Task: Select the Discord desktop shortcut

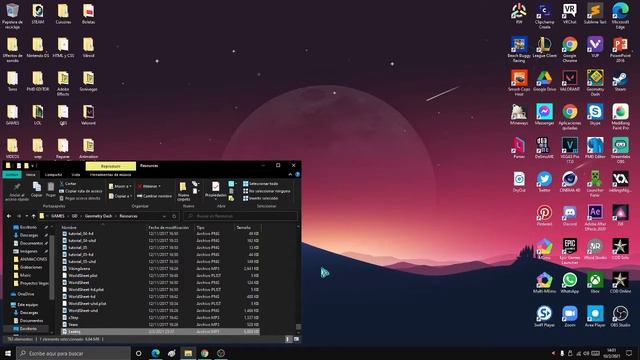Action: [569, 216]
